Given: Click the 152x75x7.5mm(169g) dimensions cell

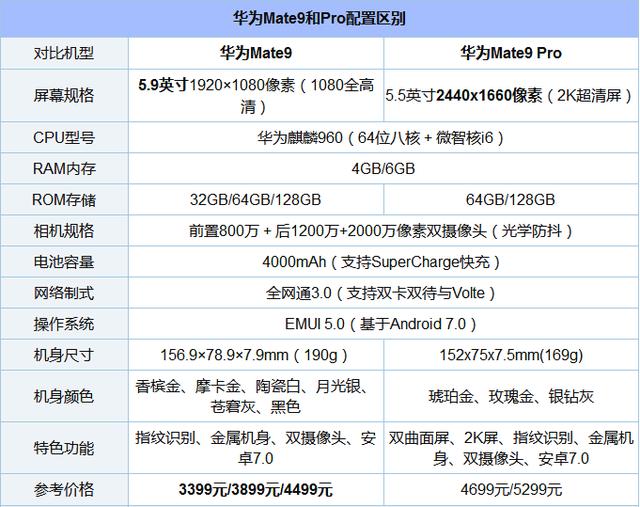Looking at the screenshot, I should click(x=511, y=355).
